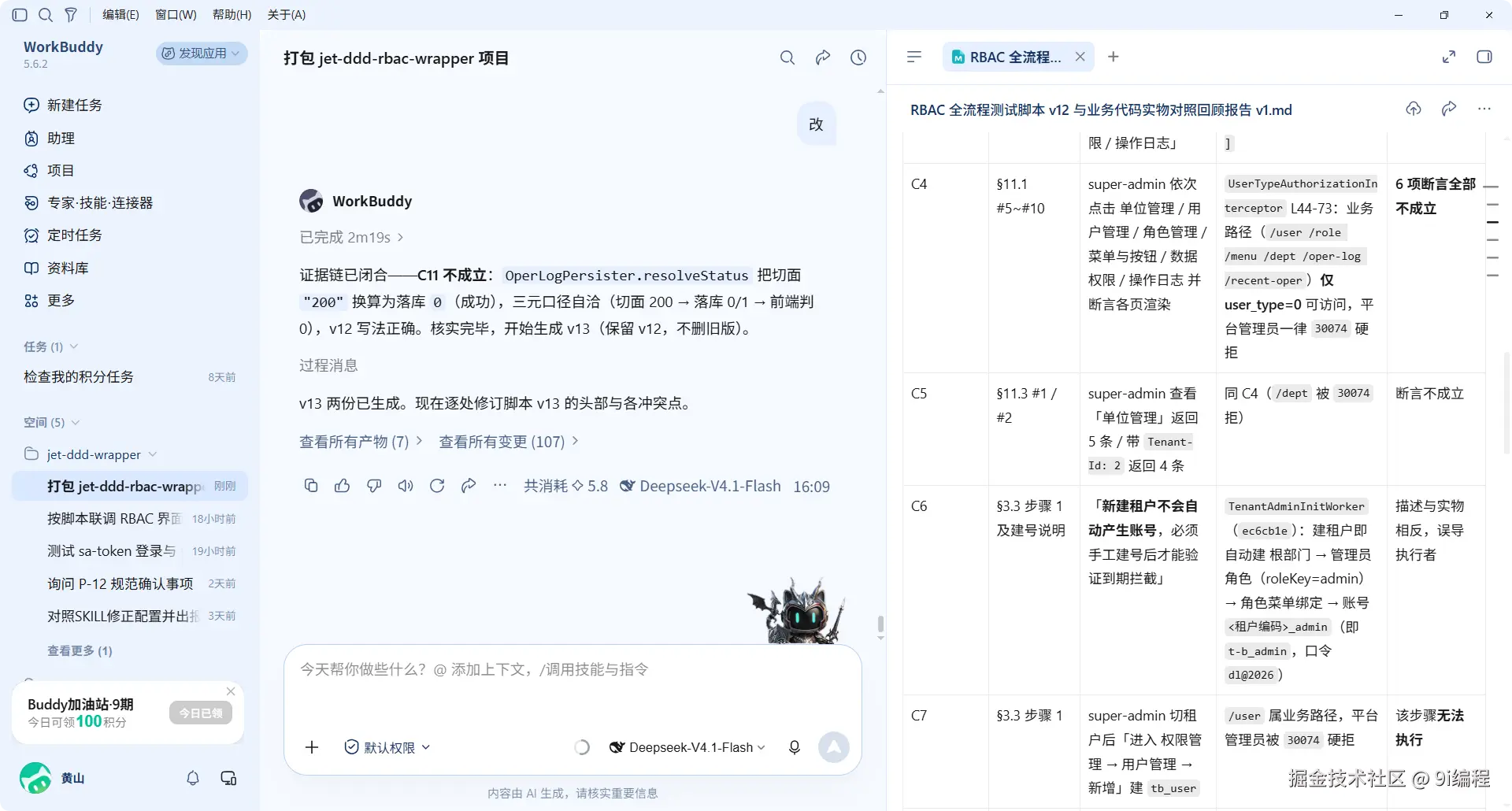
Task: Copy the response with copy icon
Action: (311, 486)
